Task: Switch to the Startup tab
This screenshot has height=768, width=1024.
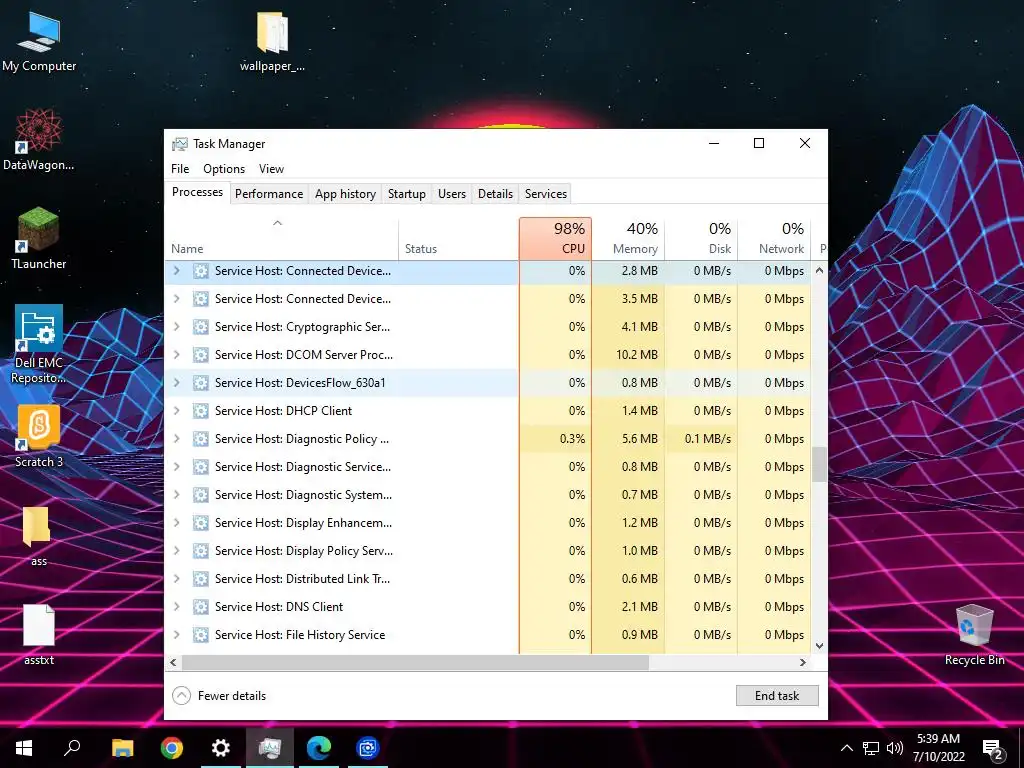Action: 407,194
